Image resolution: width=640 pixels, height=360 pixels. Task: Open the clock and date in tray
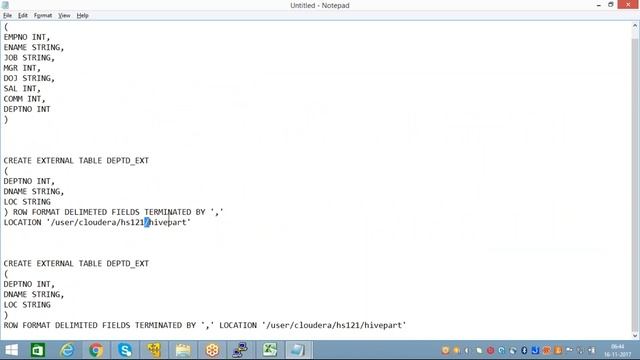tap(618, 351)
